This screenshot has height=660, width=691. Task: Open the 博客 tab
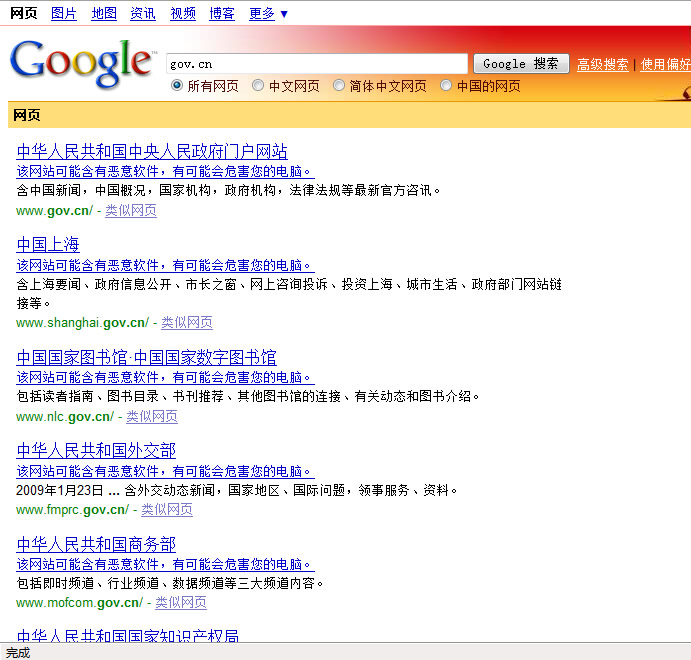(x=222, y=13)
